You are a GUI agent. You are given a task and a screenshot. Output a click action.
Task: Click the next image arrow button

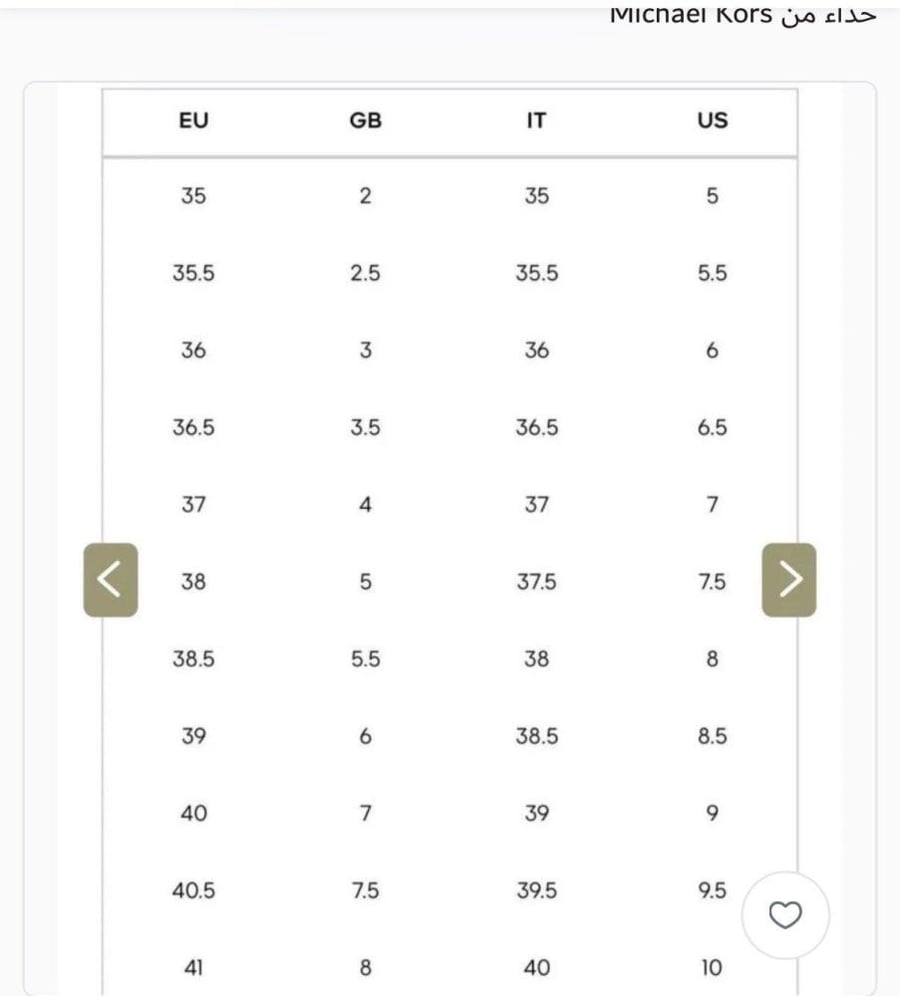tap(789, 579)
